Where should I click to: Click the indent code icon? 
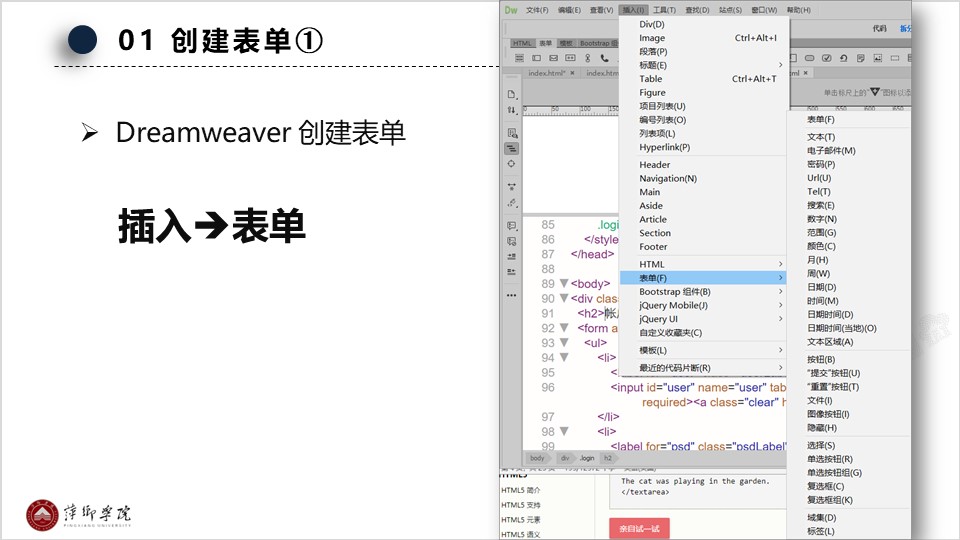(512, 257)
